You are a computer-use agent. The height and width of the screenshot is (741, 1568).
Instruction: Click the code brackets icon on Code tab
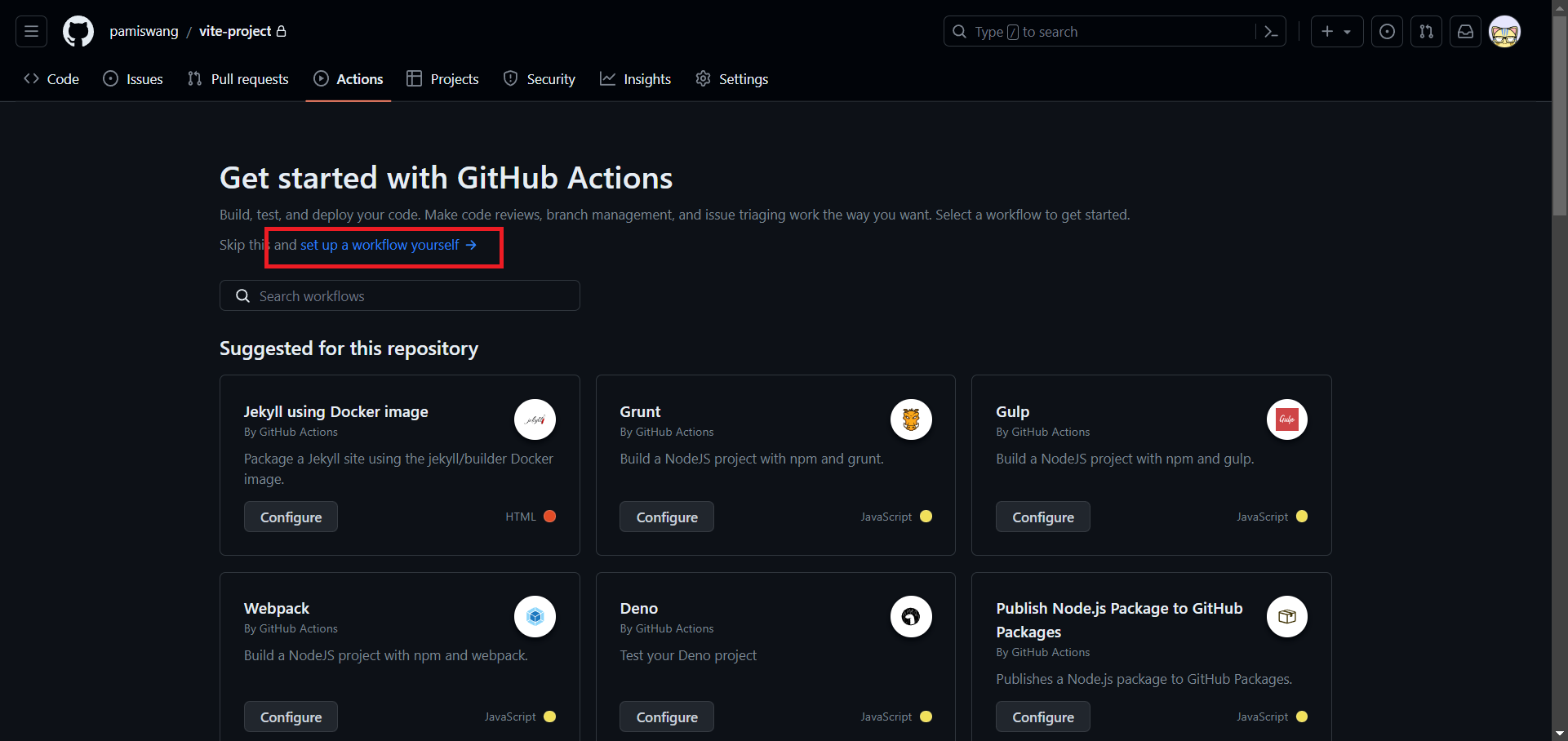click(31, 78)
